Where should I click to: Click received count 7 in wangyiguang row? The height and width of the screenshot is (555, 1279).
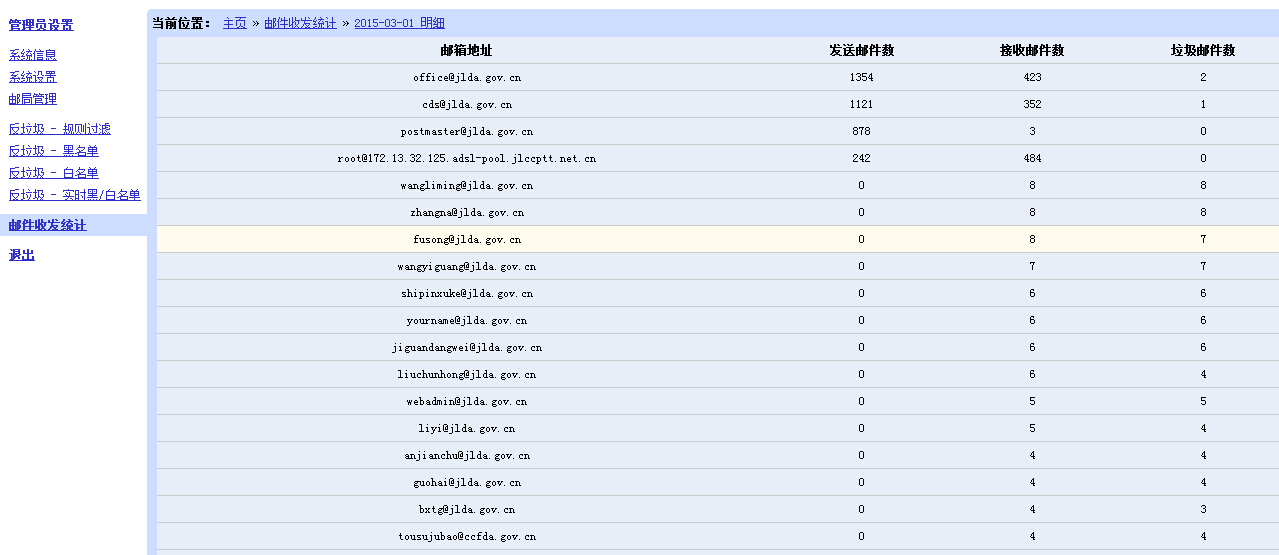click(1032, 267)
